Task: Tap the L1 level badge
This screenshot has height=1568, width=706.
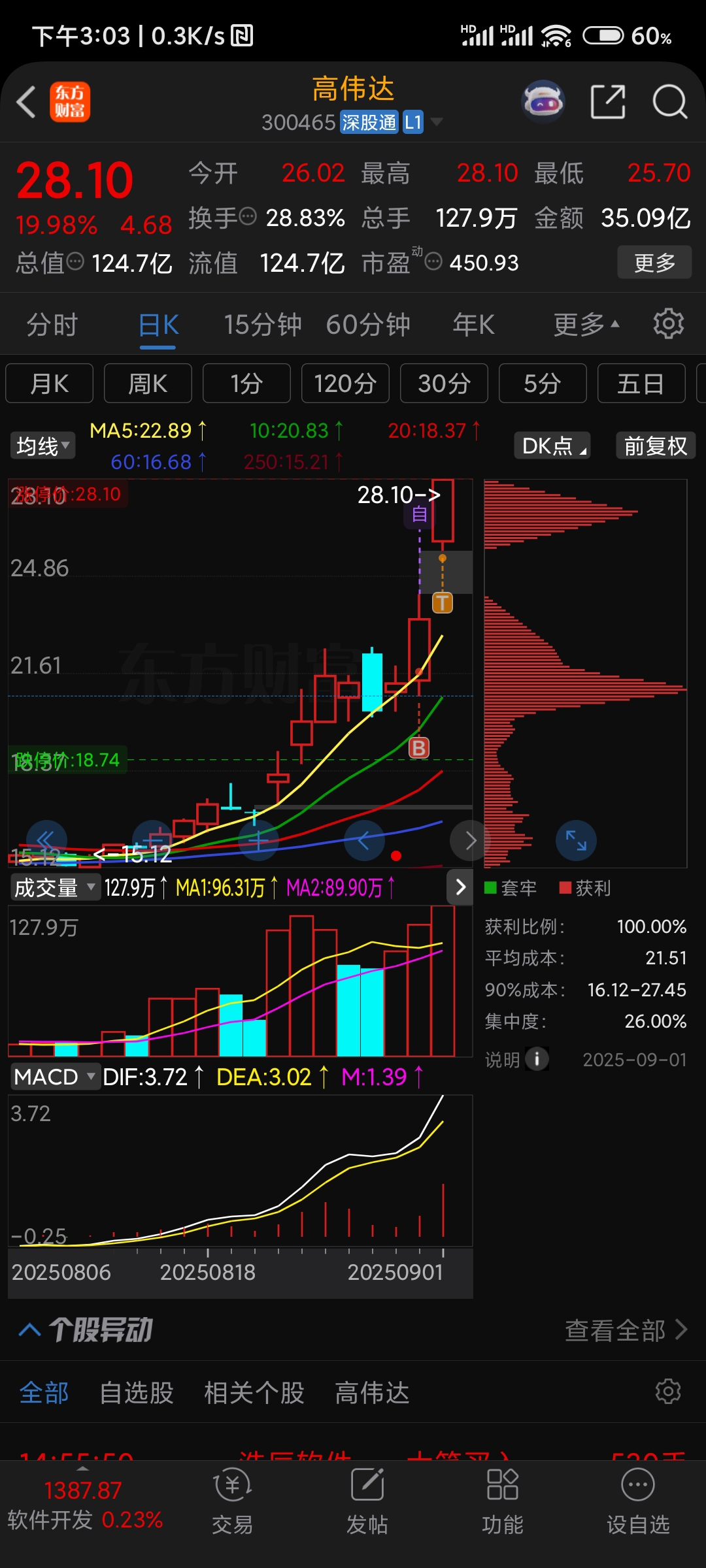Action: [x=413, y=122]
